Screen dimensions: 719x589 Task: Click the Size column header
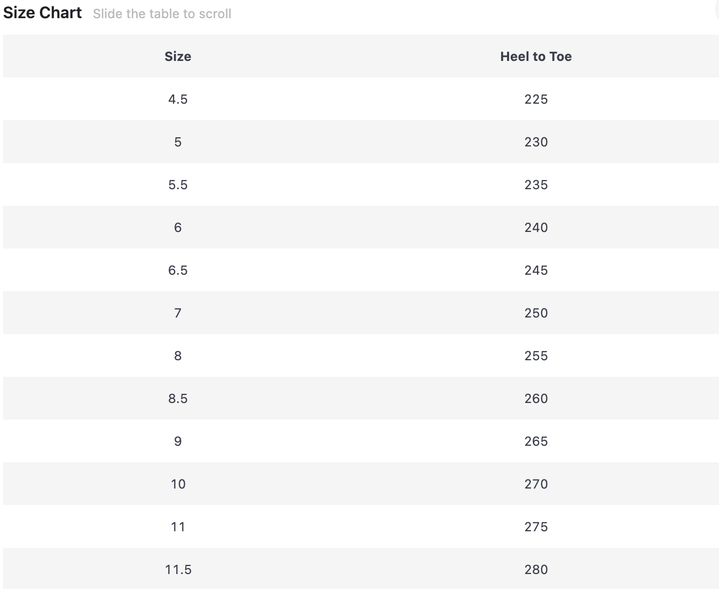[x=178, y=56]
